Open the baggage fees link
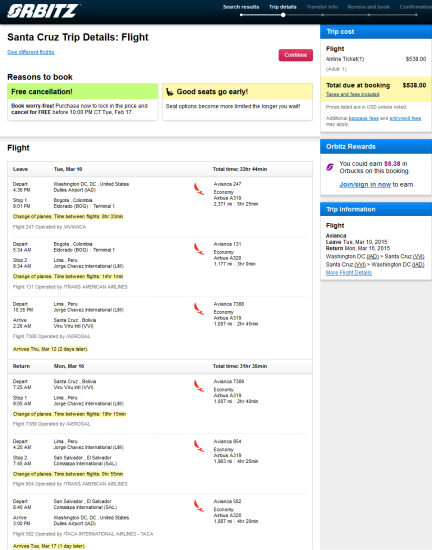This screenshot has height=550, width=432. 364,118
